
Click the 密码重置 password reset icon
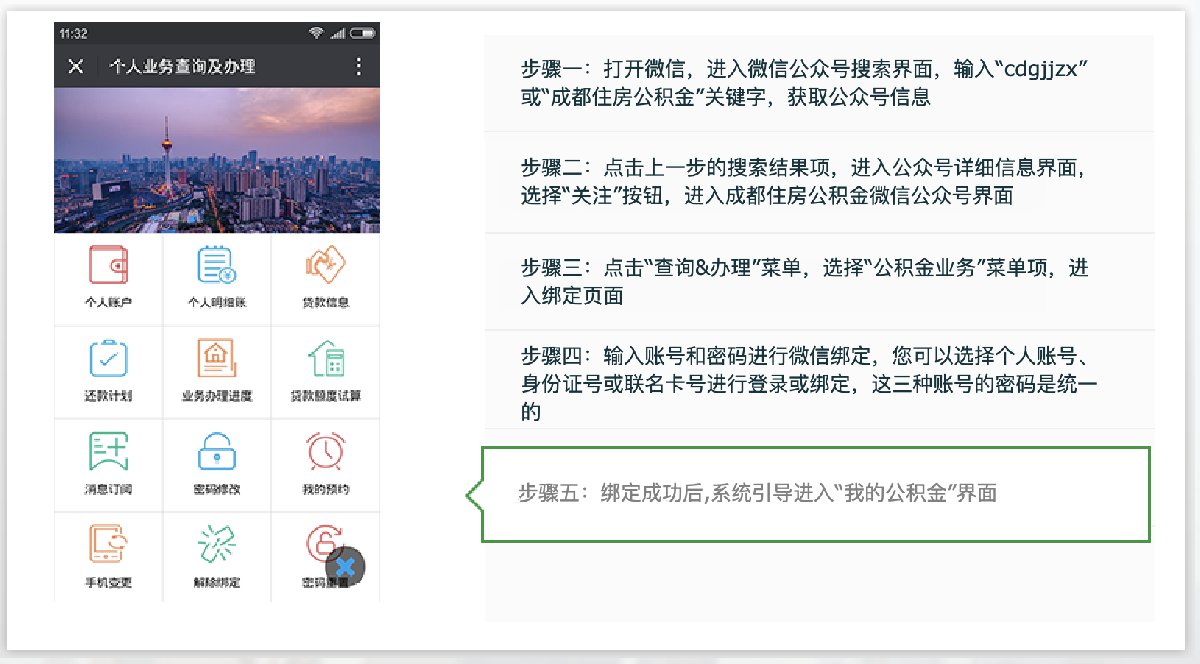(x=323, y=545)
